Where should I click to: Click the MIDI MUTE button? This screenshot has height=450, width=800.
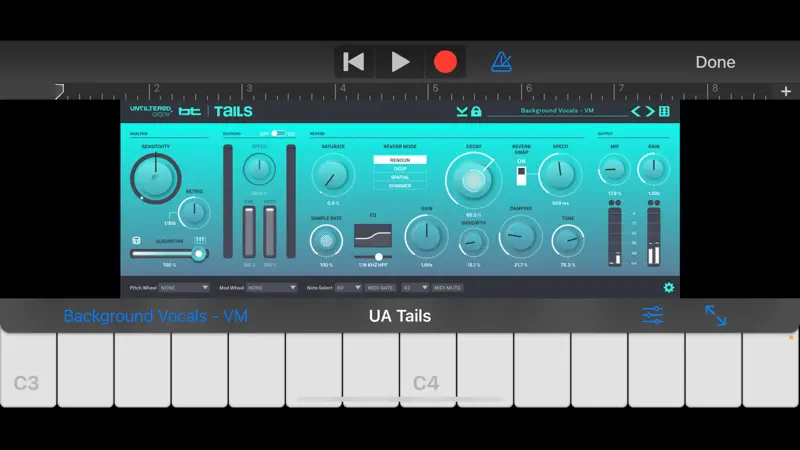[x=447, y=288]
